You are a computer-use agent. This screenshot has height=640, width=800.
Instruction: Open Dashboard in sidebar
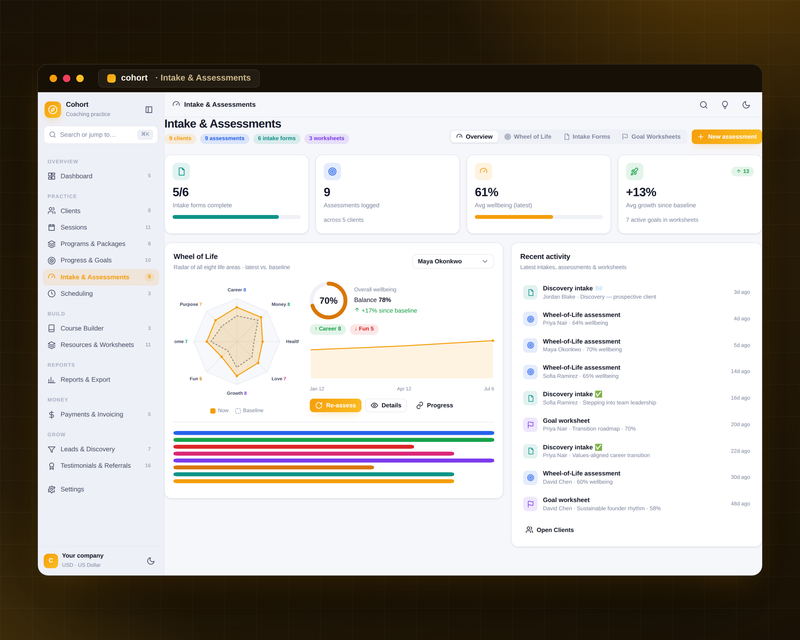pos(101,176)
